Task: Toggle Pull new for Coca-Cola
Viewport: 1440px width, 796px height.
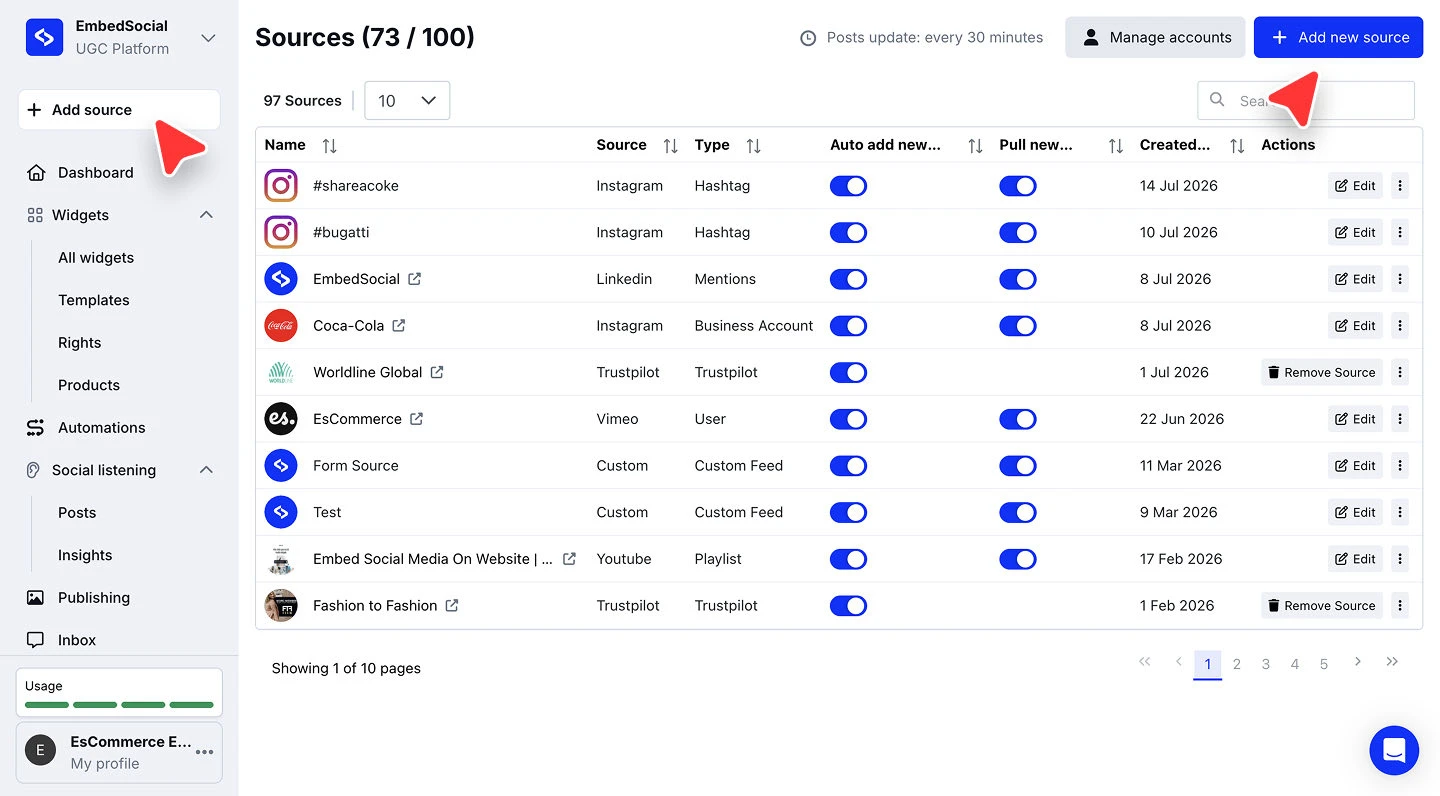Action: point(1018,325)
